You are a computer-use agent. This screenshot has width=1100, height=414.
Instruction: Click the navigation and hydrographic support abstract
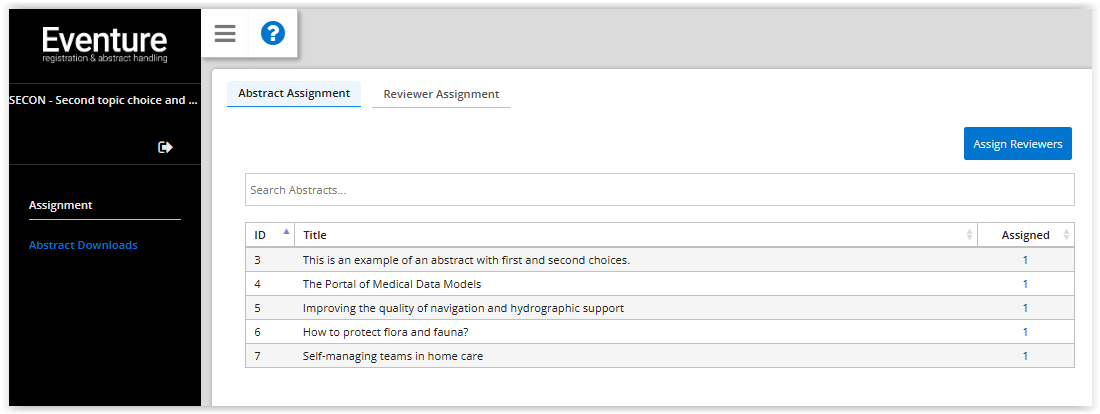coord(463,308)
